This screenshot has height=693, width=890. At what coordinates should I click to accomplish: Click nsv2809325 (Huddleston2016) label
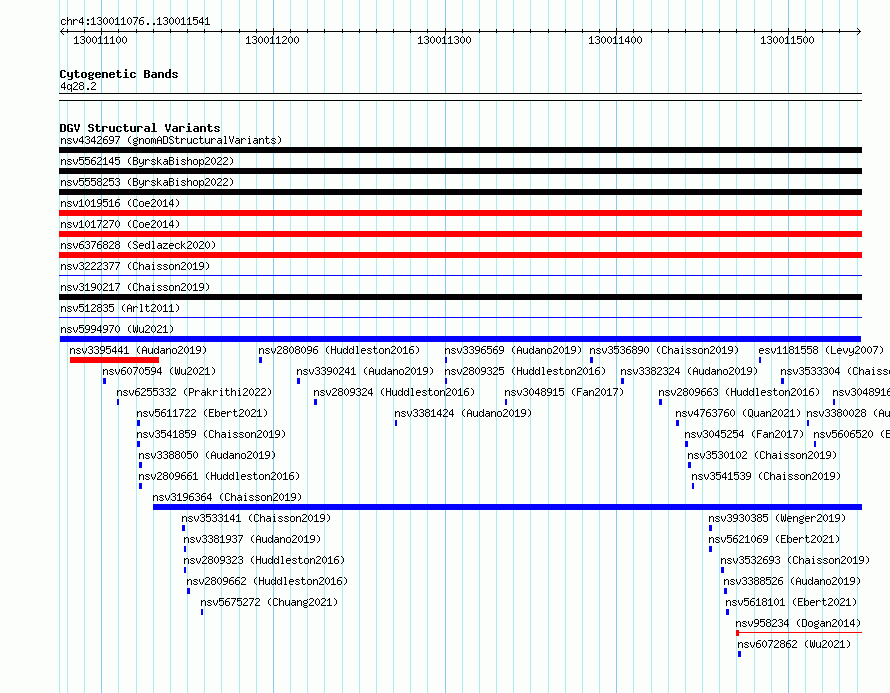pos(525,371)
